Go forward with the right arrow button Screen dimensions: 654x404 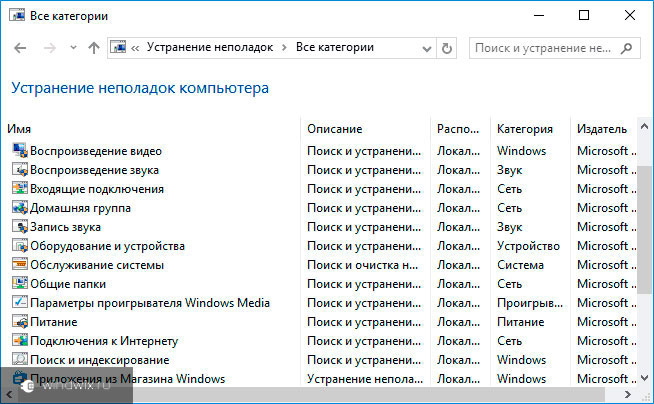pyautogui.click(x=50, y=48)
